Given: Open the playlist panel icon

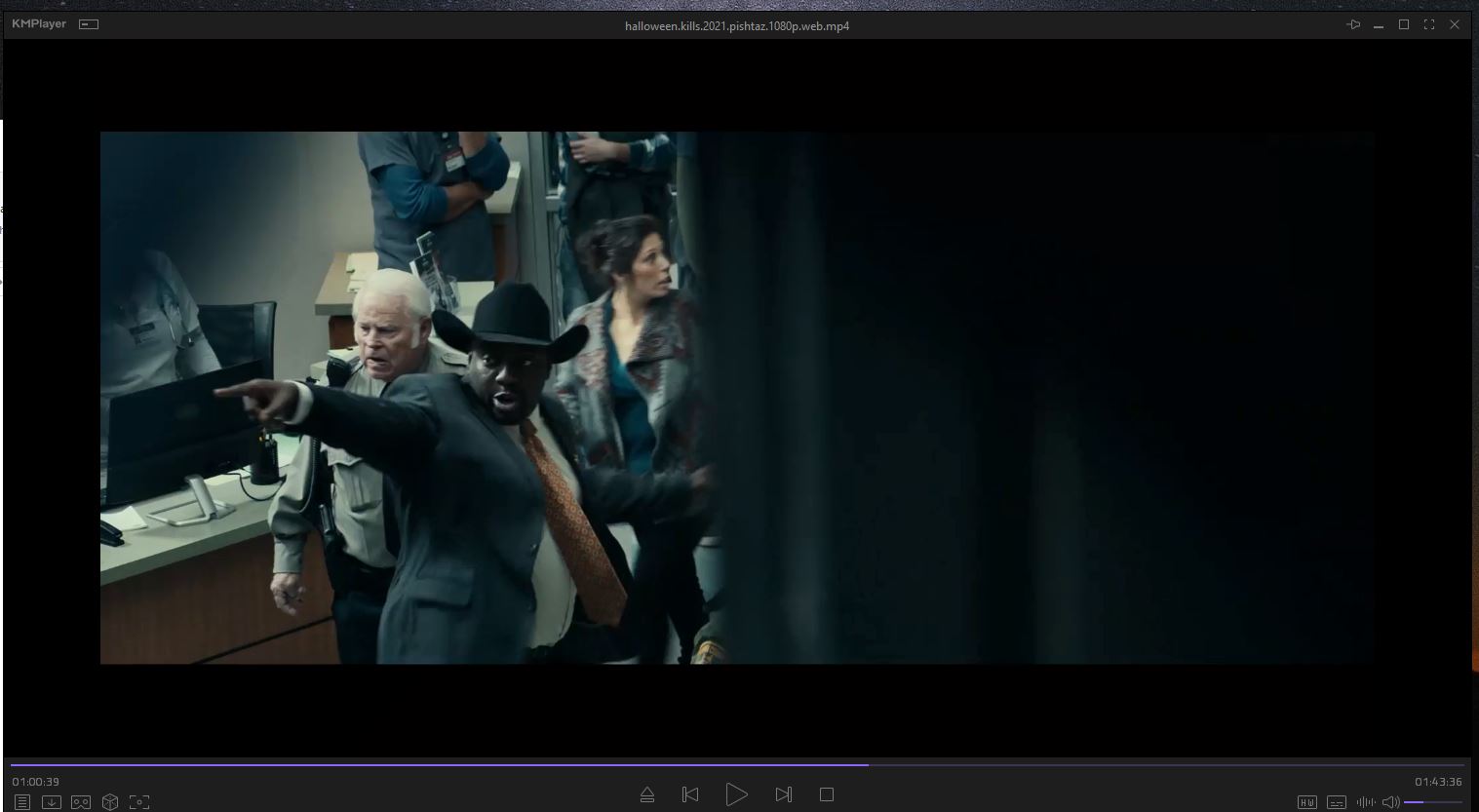Looking at the screenshot, I should tap(22, 802).
